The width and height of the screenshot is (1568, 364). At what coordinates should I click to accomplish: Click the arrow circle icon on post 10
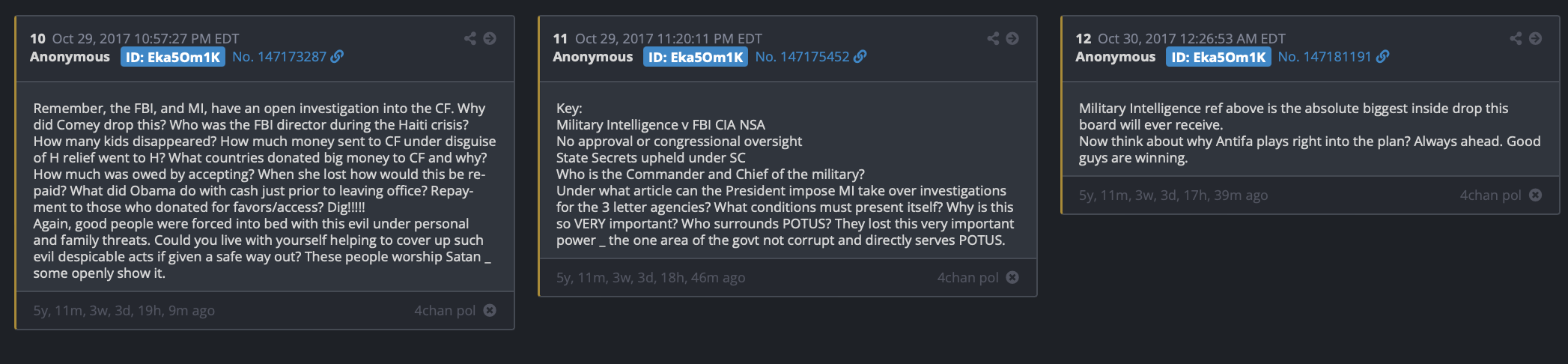[490, 38]
